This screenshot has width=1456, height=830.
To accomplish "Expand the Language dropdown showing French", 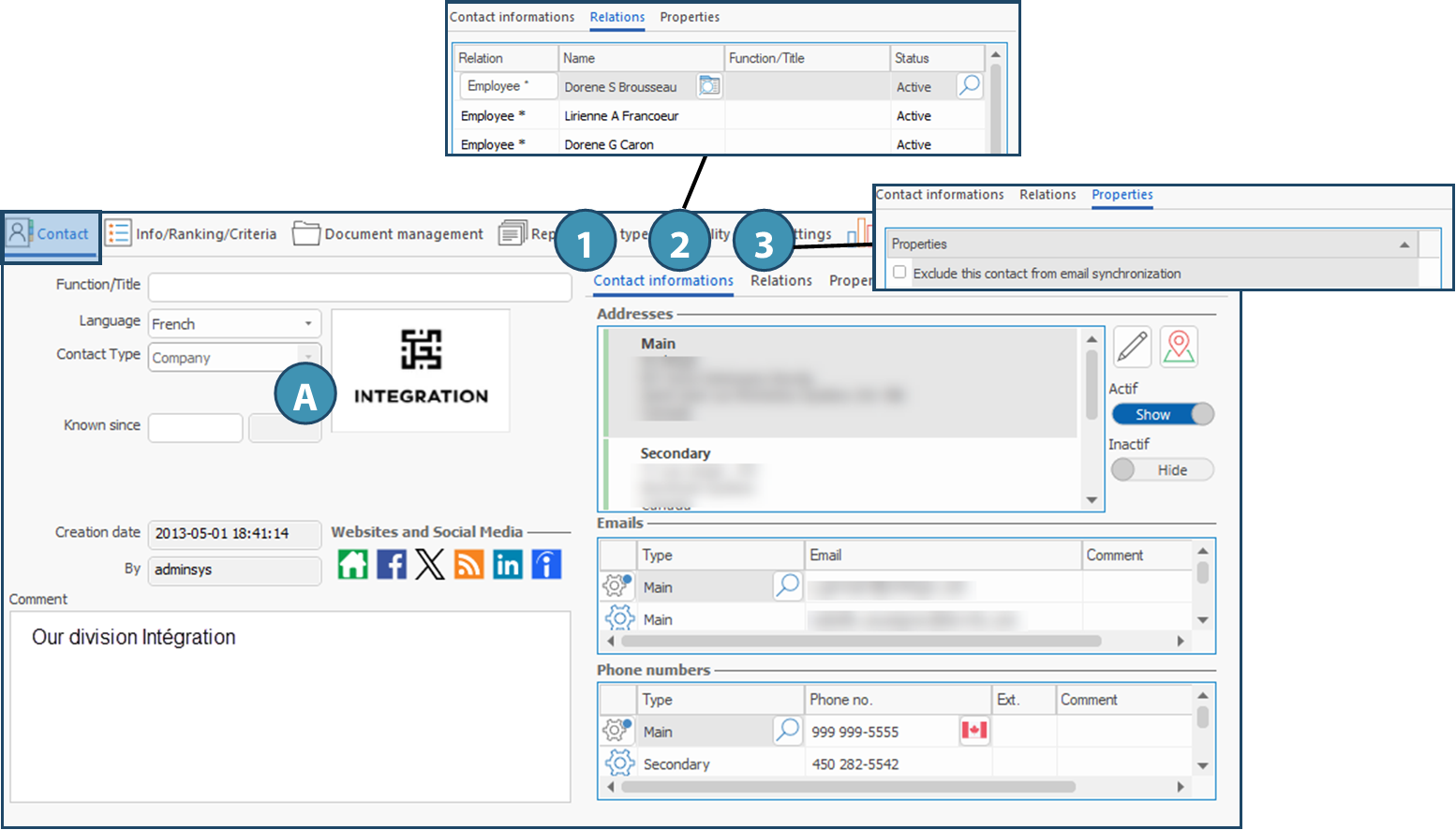I will [x=308, y=324].
